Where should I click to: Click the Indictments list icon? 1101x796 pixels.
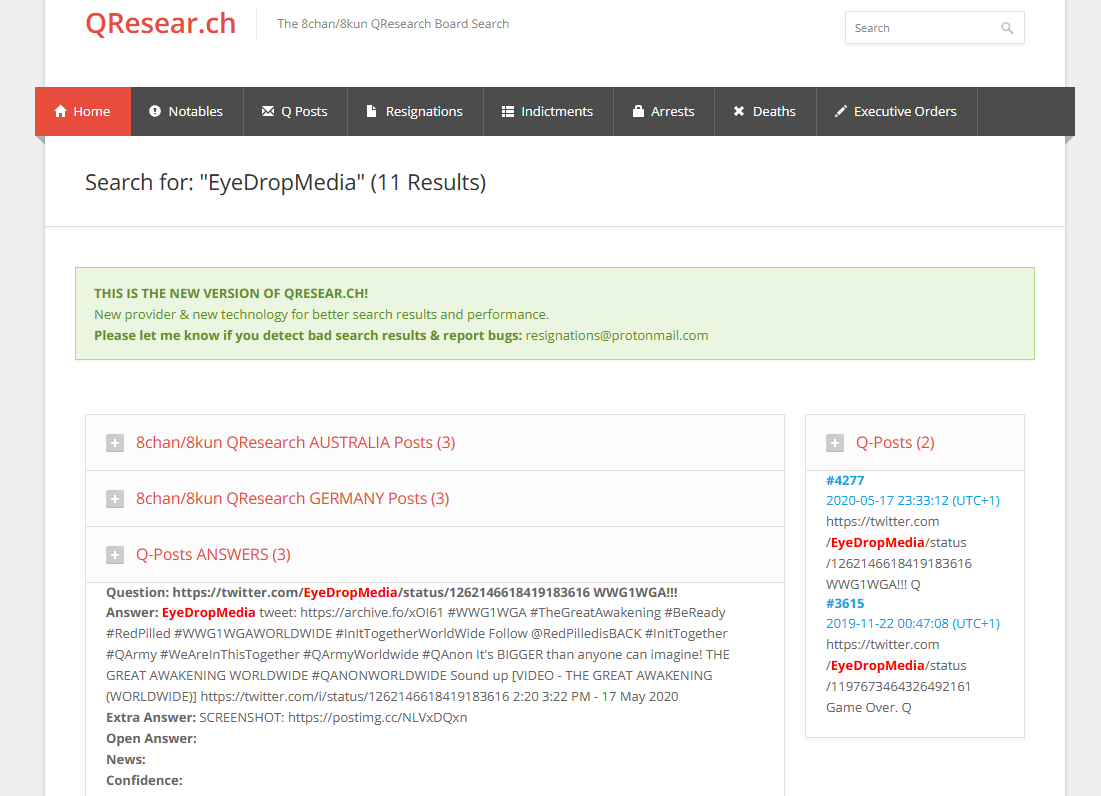[x=508, y=112]
